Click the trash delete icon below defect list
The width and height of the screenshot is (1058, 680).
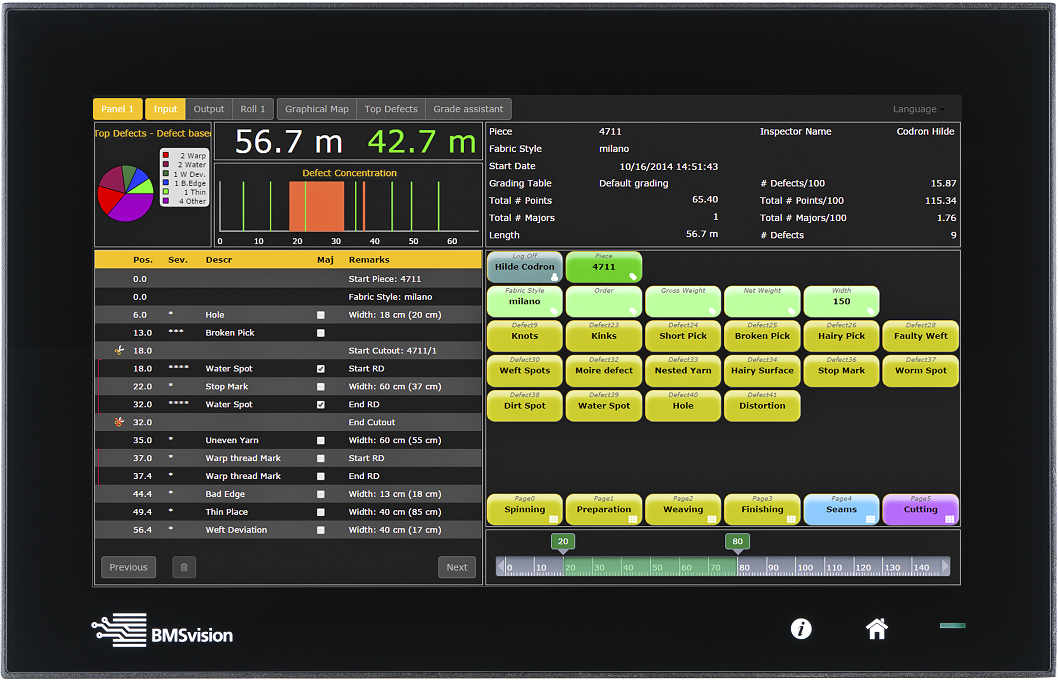183,567
